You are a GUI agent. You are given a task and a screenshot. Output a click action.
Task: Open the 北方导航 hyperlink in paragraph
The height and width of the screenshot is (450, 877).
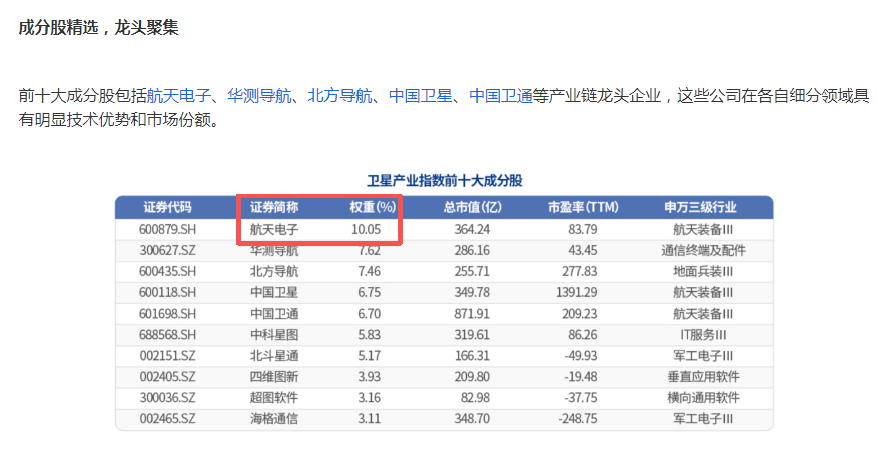(x=340, y=96)
